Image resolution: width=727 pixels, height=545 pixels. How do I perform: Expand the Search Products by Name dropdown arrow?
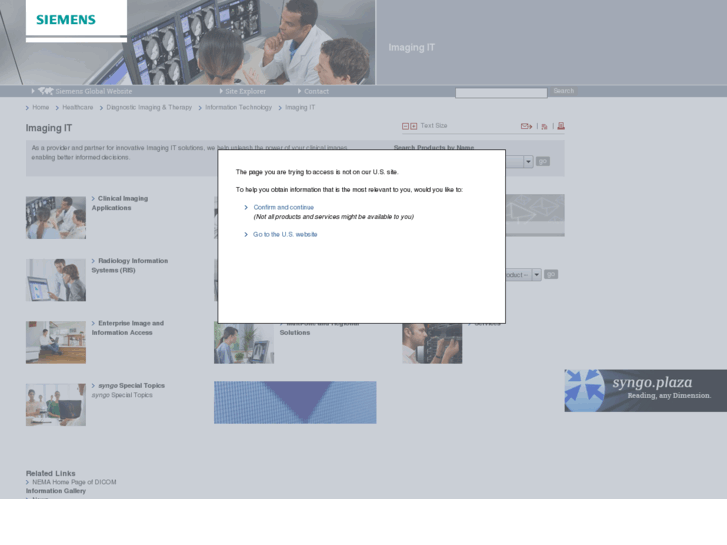528,161
